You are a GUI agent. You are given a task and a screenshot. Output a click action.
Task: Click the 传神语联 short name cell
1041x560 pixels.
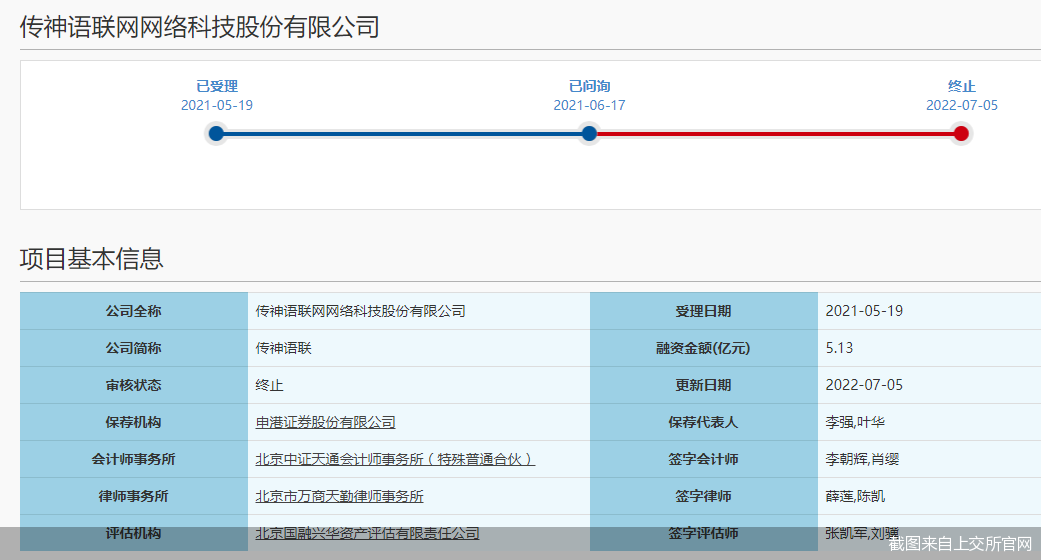point(284,348)
